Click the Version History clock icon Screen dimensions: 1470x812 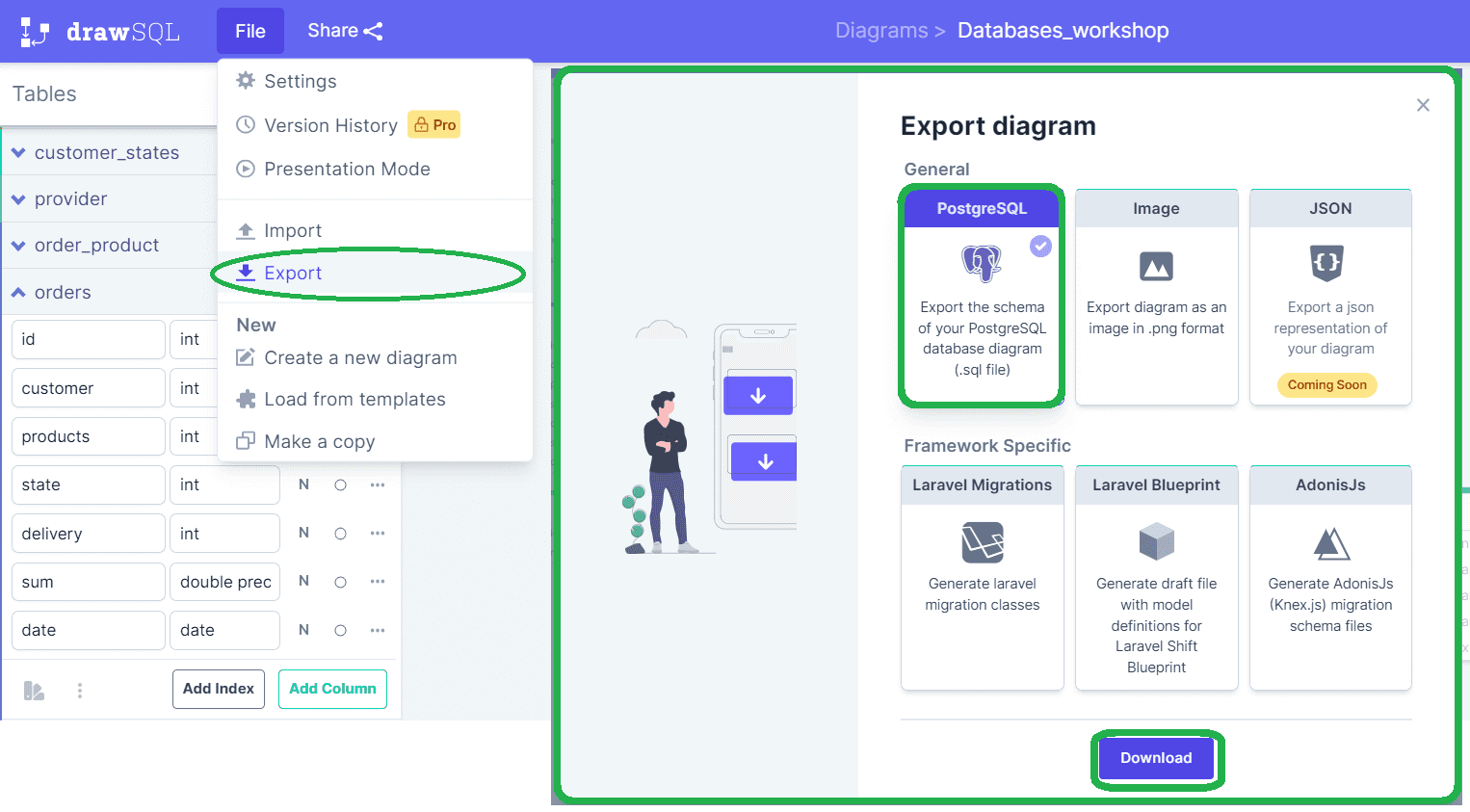click(x=246, y=124)
